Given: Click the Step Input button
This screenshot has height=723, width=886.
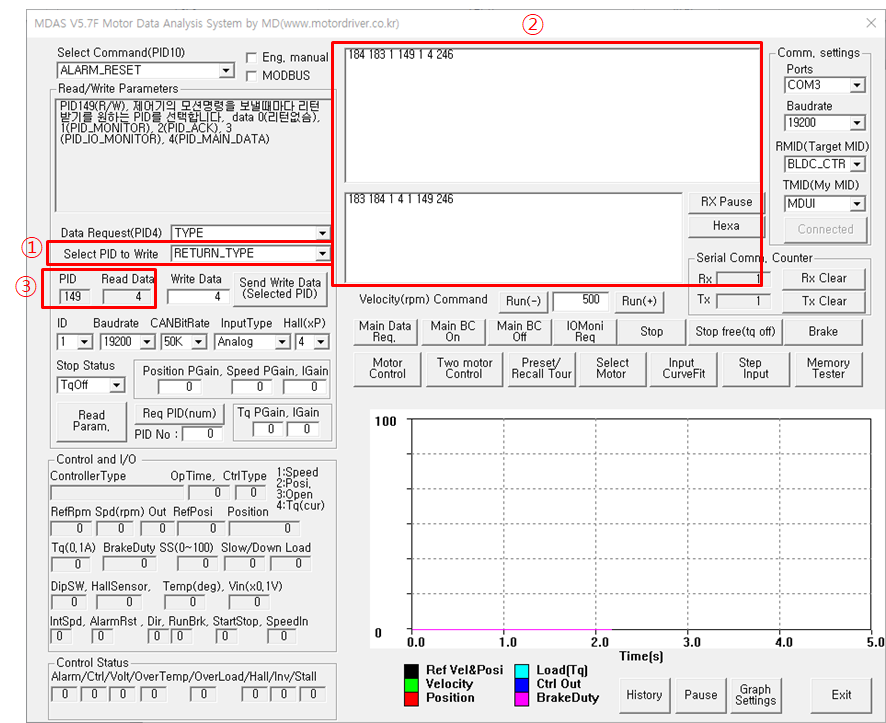Looking at the screenshot, I should tap(755, 369).
